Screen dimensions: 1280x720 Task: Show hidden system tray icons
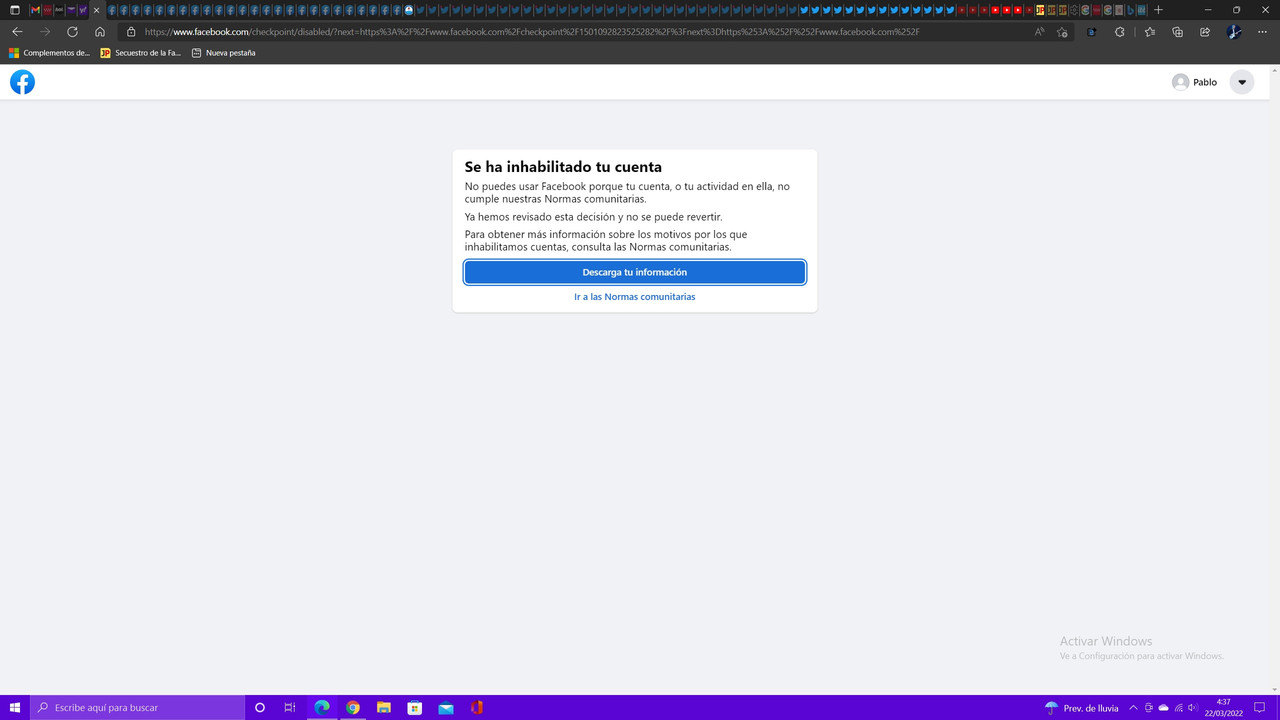pyautogui.click(x=1133, y=708)
